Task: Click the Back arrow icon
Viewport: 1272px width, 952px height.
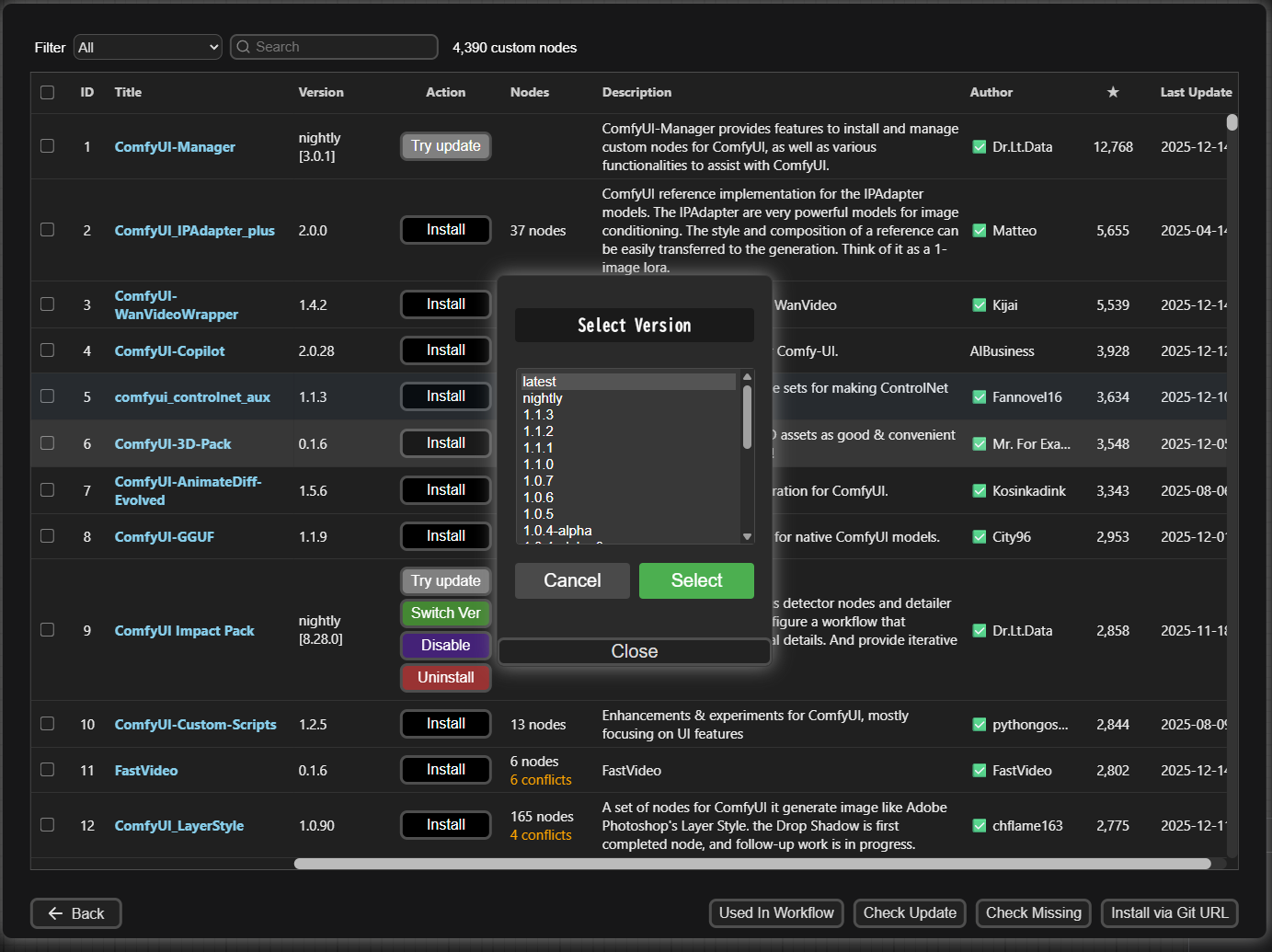Action: [55, 913]
